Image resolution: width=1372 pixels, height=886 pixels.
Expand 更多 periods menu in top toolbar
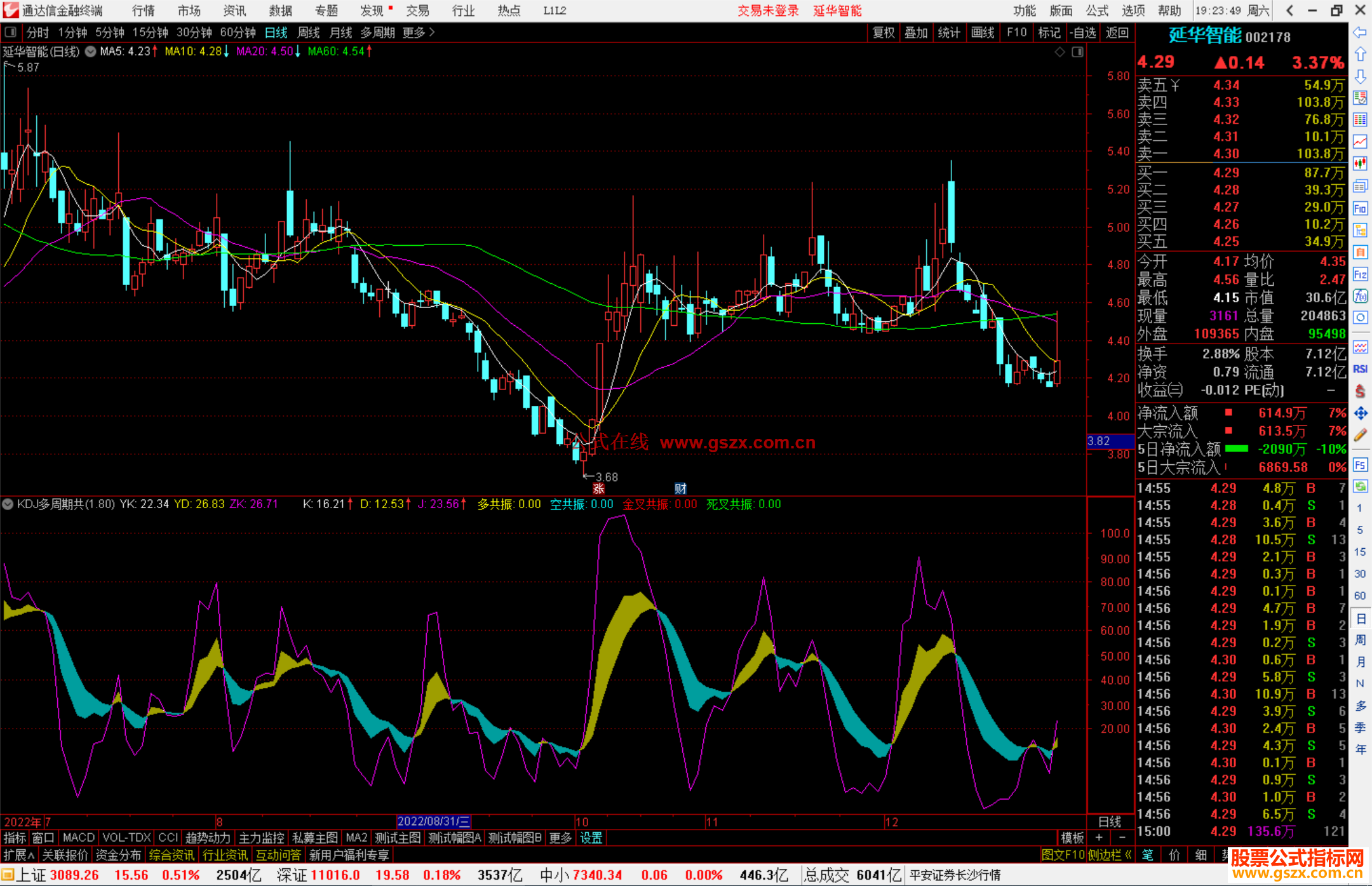pos(418,32)
